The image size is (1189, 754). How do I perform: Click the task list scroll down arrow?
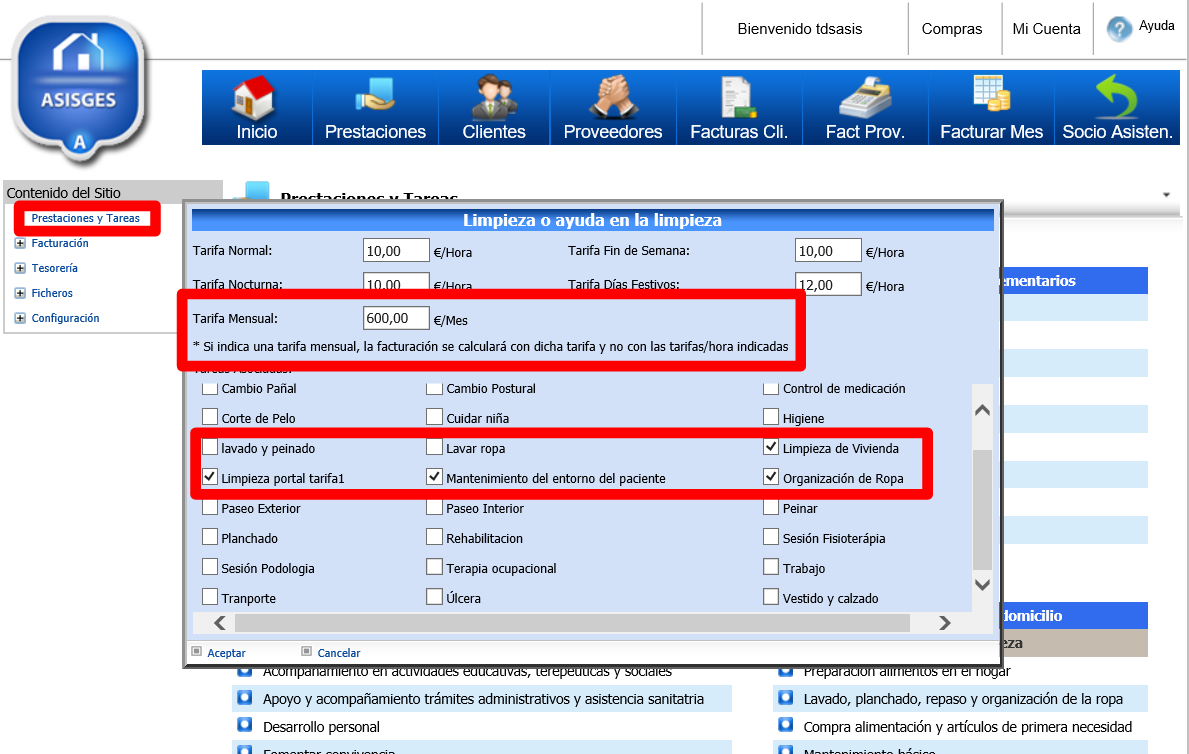point(982,585)
